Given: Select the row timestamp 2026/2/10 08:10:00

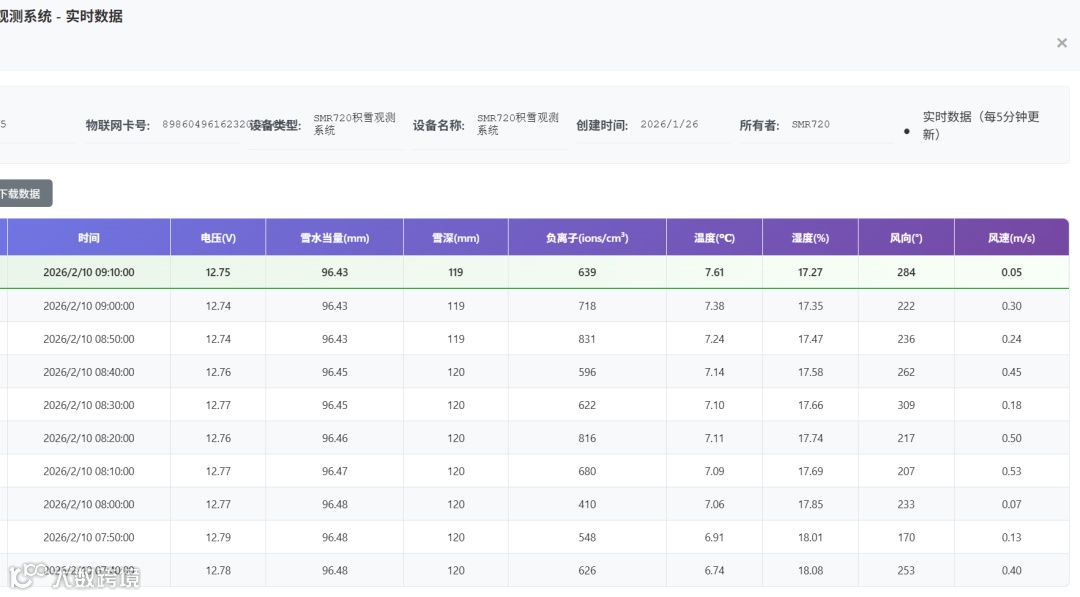Looking at the screenshot, I should coord(89,471).
